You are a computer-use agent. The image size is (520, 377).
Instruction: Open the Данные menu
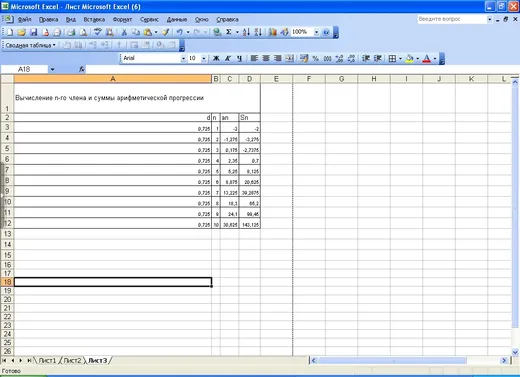pos(177,19)
